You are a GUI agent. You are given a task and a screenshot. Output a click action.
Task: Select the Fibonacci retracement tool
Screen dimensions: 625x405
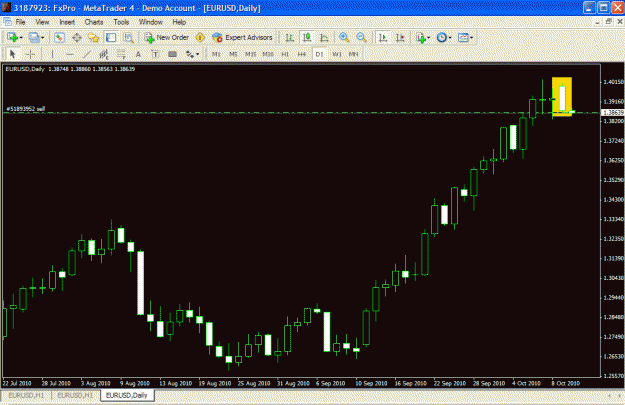[121, 54]
